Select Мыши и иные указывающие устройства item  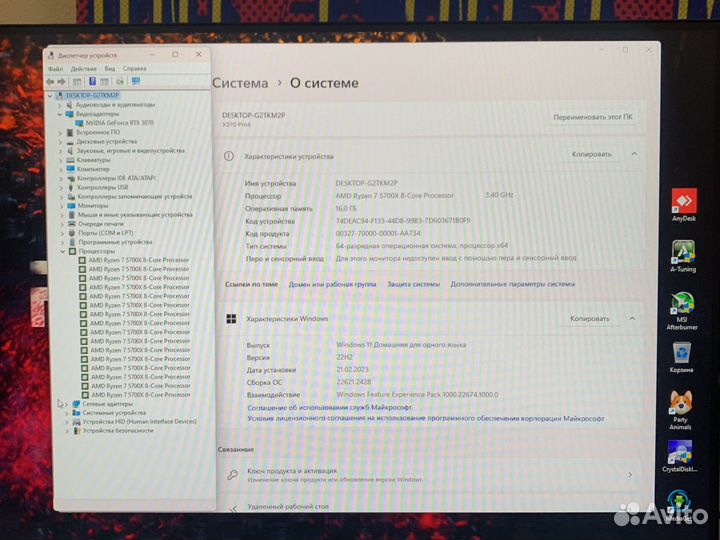[x=135, y=215]
